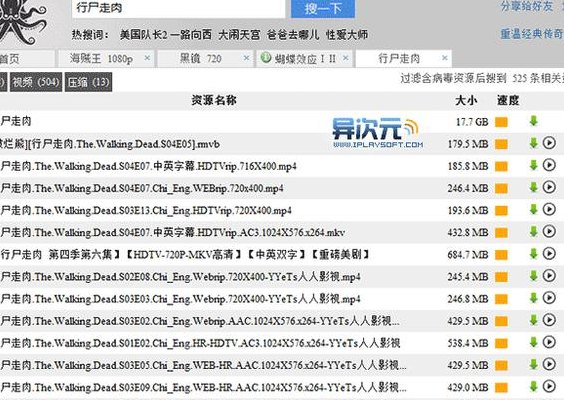Download the 684.7 MB 第四季第六集 file

click(x=533, y=254)
